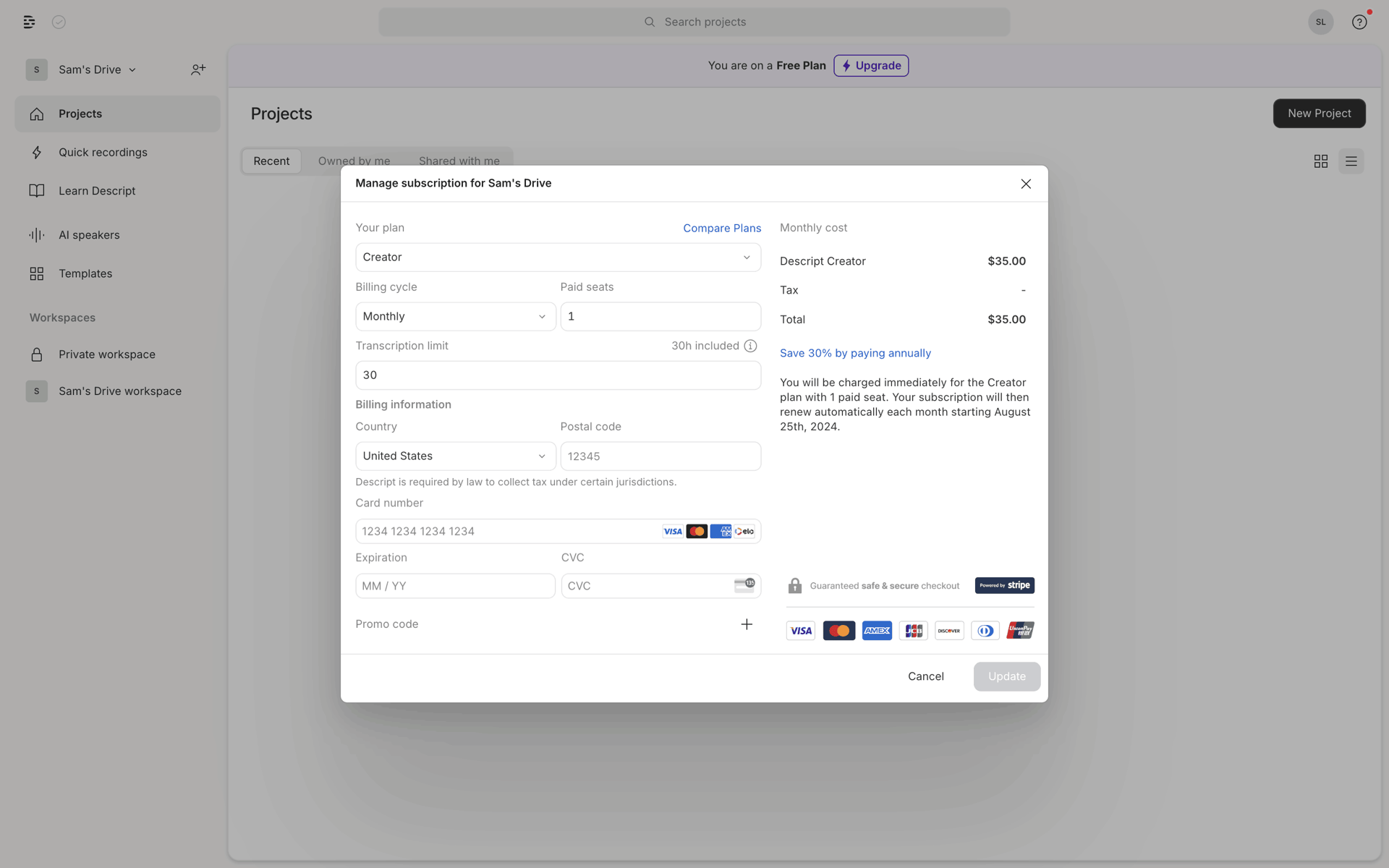
Task: Switch to list view of projects
Action: point(1351,161)
